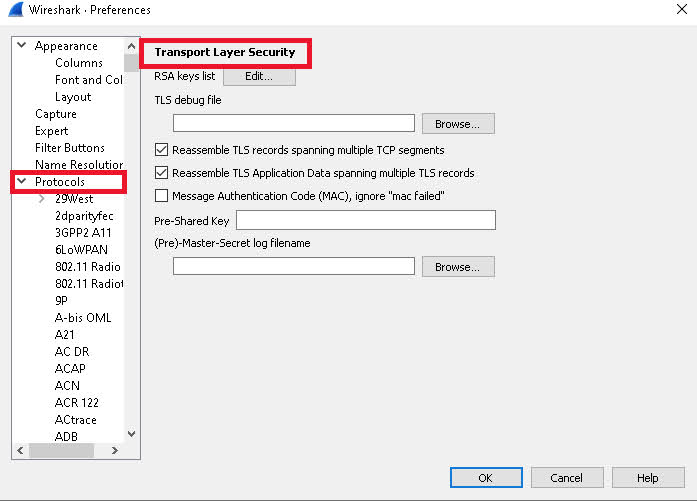Toggle Reassemble TLS records spanning TCP segments
This screenshot has height=501, width=697.
pos(161,150)
